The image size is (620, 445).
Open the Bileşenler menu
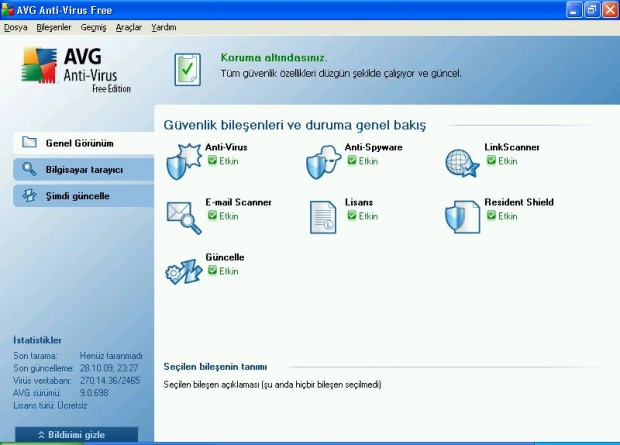[x=54, y=27]
